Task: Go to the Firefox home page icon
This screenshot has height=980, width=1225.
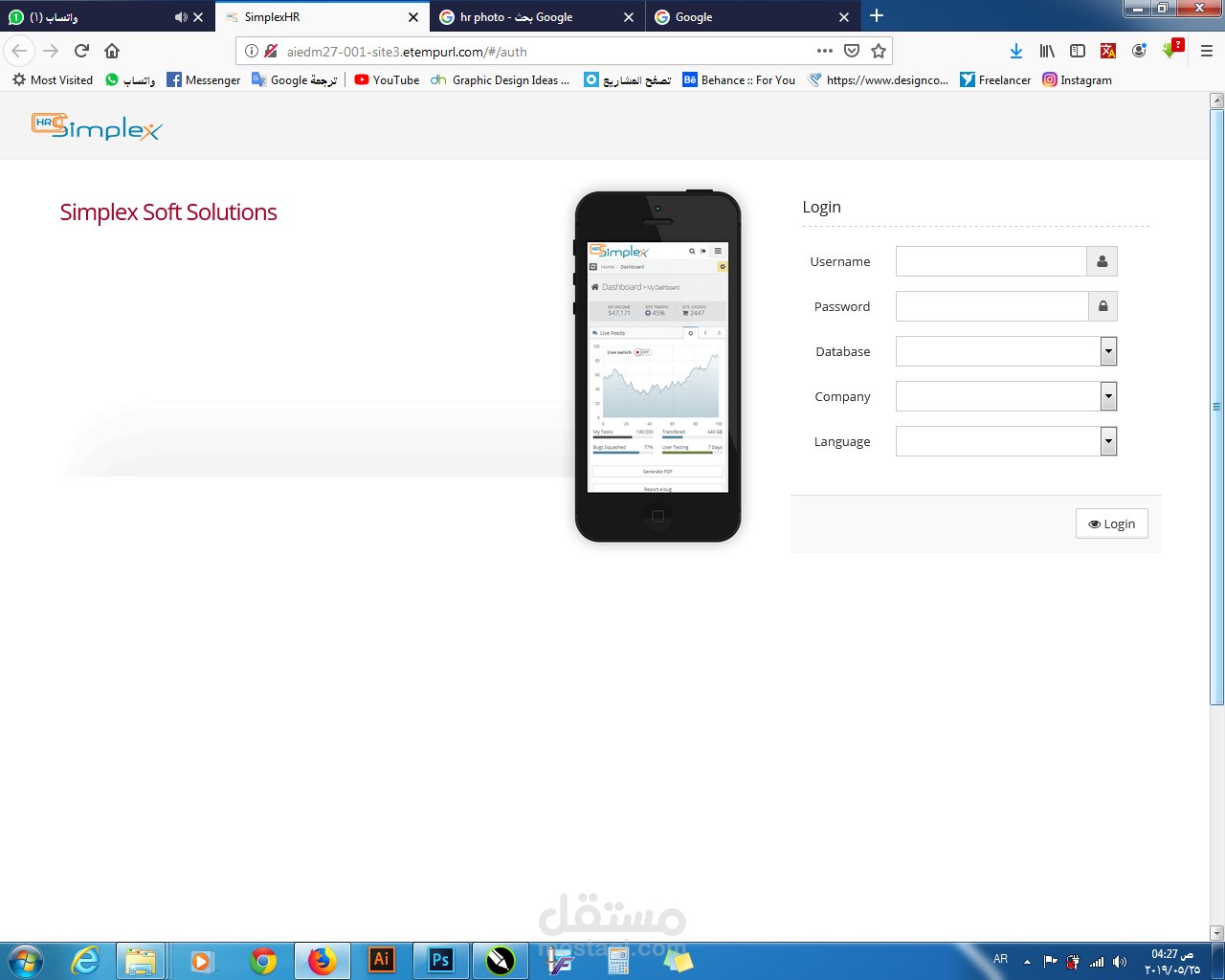Action: point(112,51)
